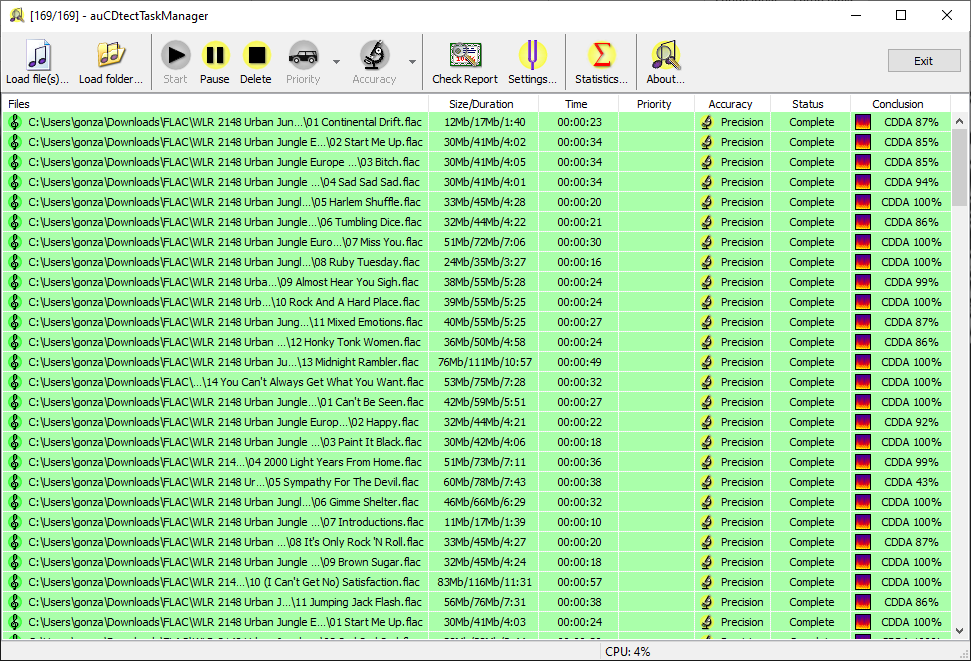The width and height of the screenshot is (971, 661).
Task: Click the 00:00:57 time cell
Action: [x=579, y=582]
